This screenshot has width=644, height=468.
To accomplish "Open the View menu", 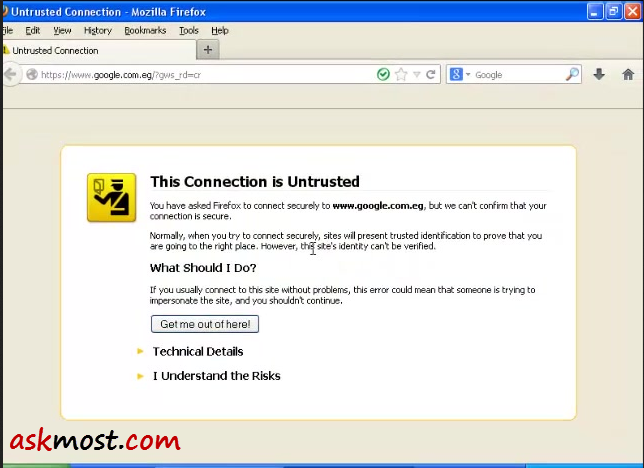I will pyautogui.click(x=62, y=30).
